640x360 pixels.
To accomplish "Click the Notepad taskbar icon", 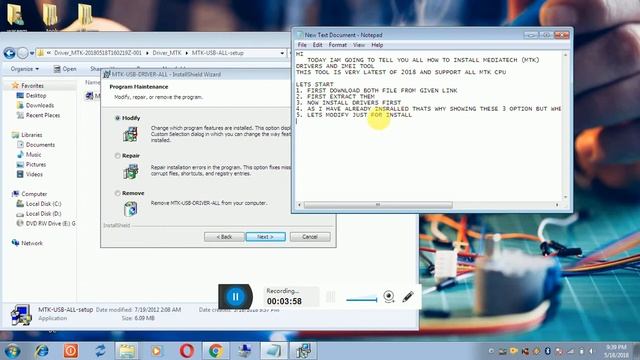I will click(x=273, y=351).
